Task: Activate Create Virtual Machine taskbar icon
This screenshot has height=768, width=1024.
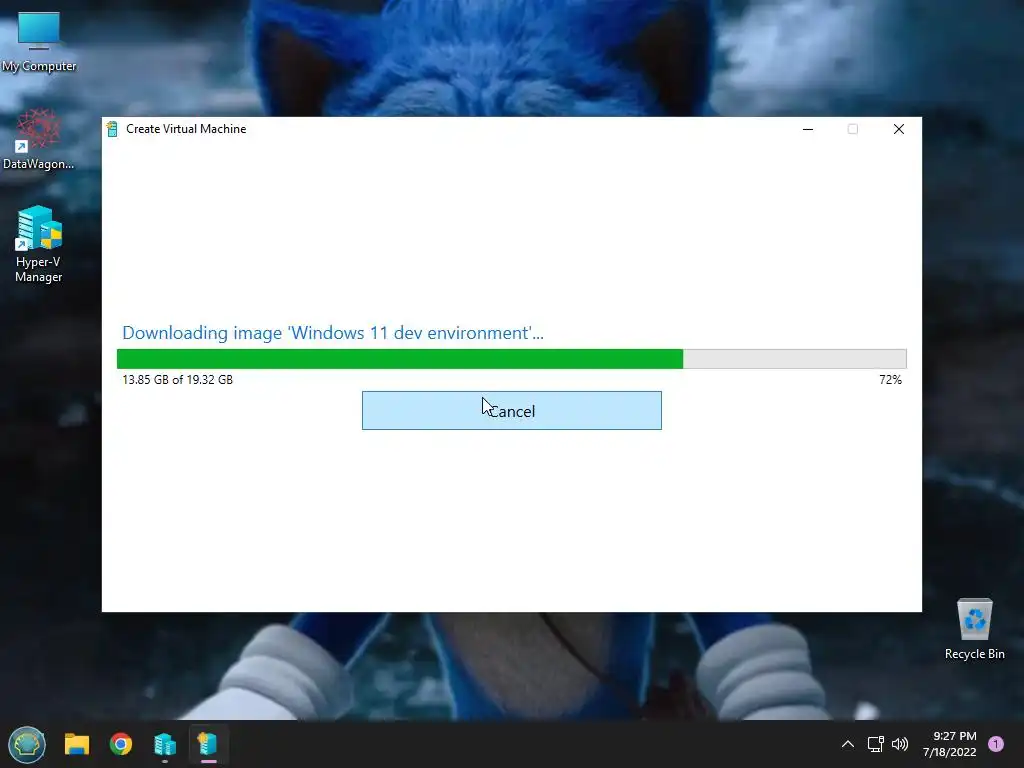Action: click(208, 744)
